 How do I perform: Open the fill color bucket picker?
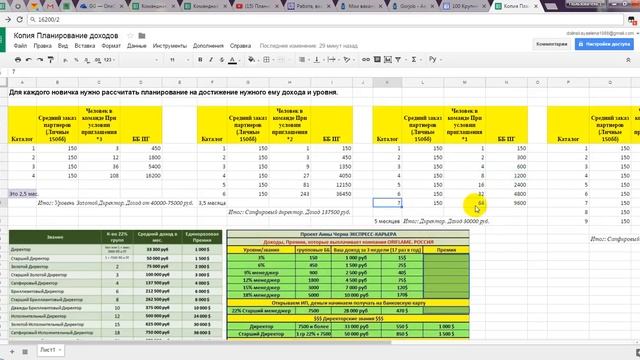tap(252, 60)
